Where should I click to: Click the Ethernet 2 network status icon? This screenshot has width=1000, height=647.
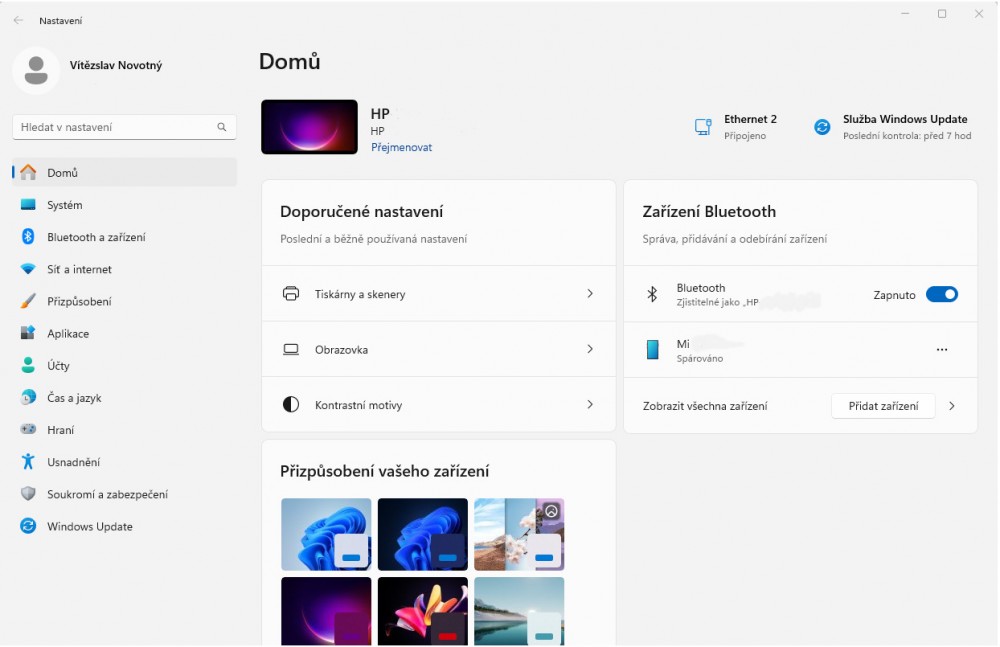tap(703, 127)
